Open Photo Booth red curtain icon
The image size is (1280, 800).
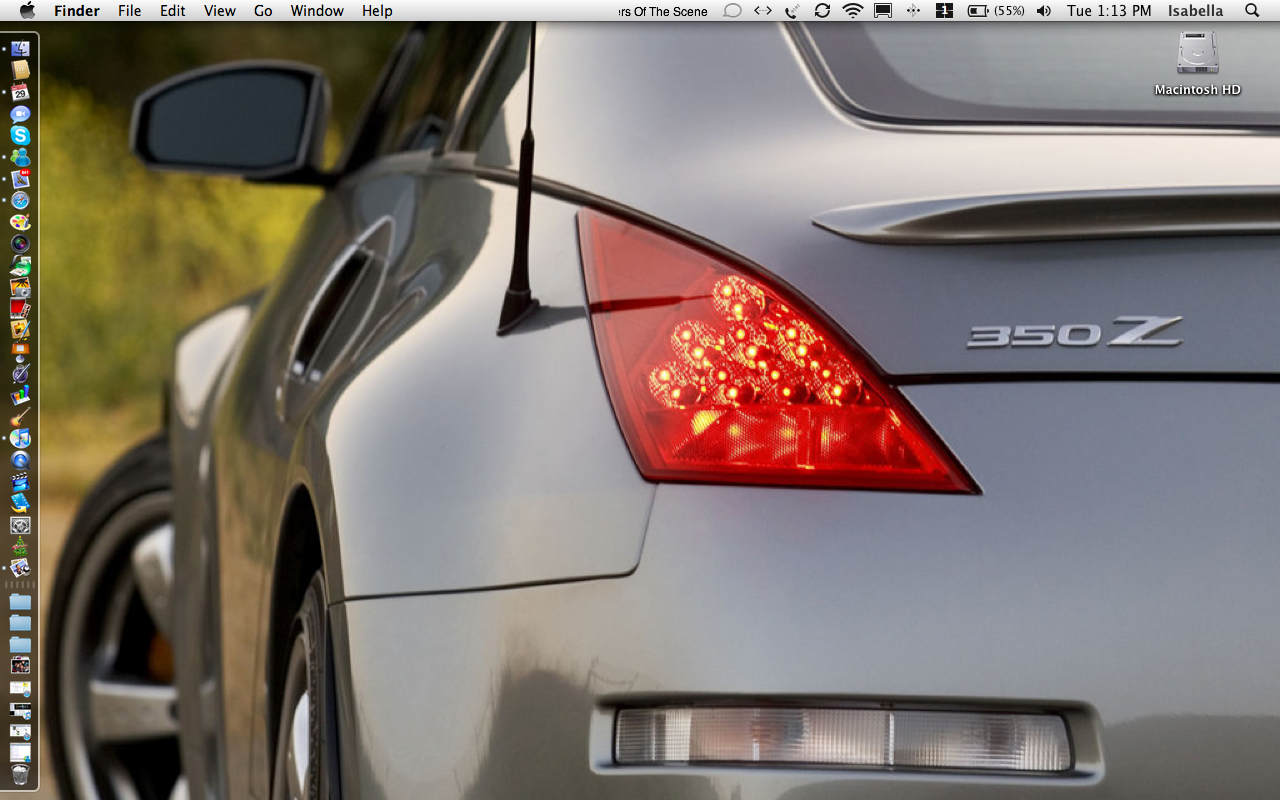[20, 307]
